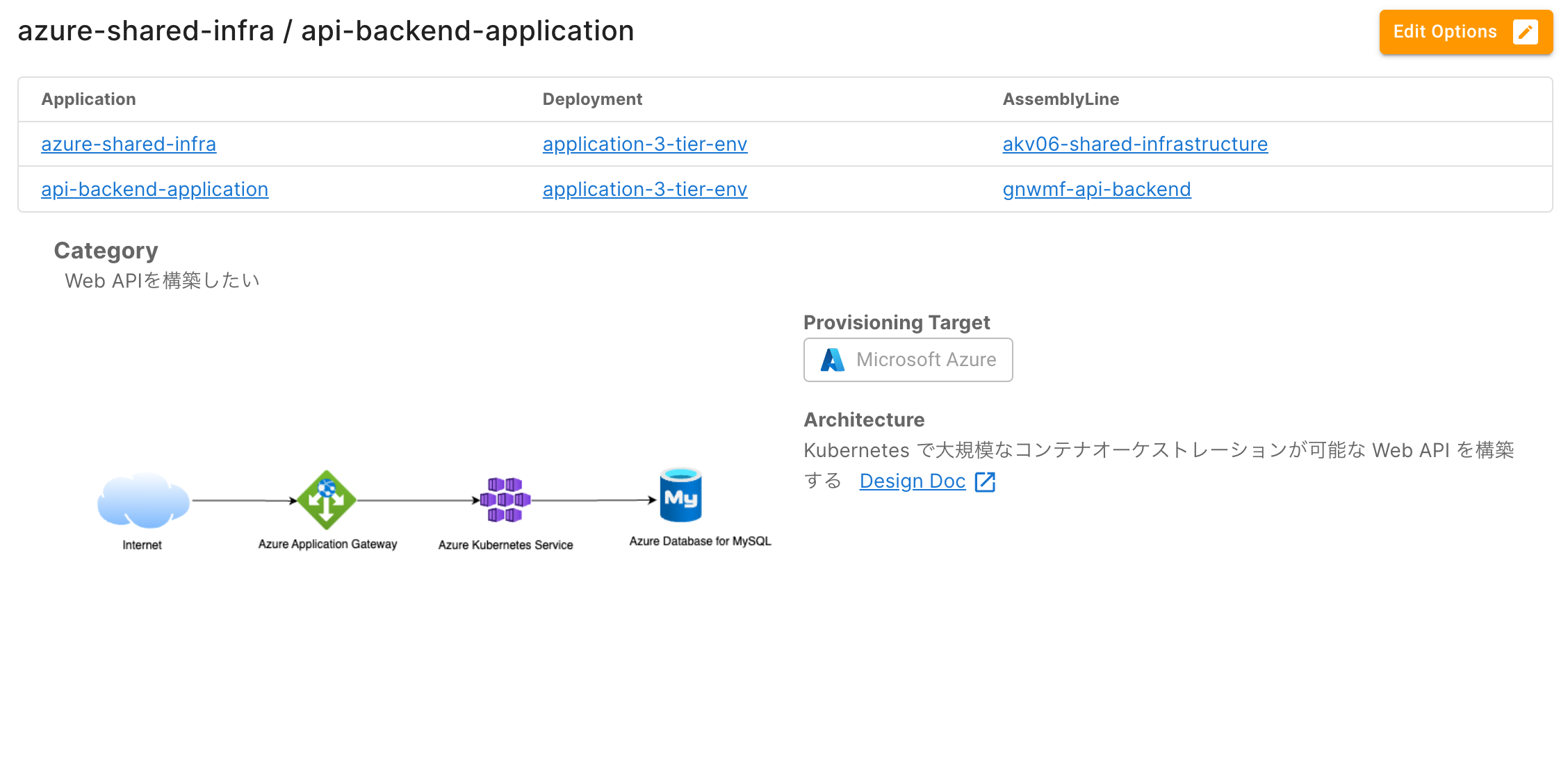Click the AssemblyLine column header
Viewport: 1568px width, 760px height.
coord(1060,99)
